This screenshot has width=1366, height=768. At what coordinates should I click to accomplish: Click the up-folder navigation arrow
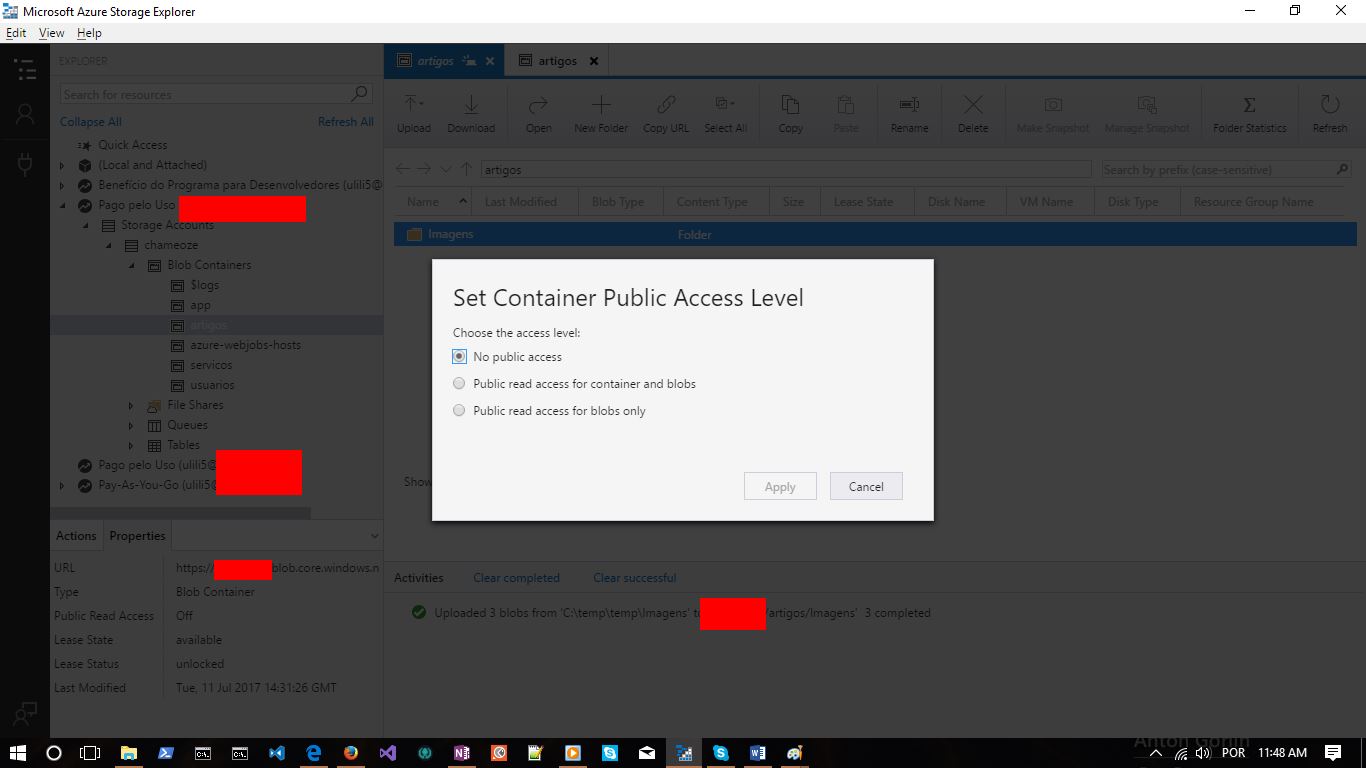(x=466, y=170)
